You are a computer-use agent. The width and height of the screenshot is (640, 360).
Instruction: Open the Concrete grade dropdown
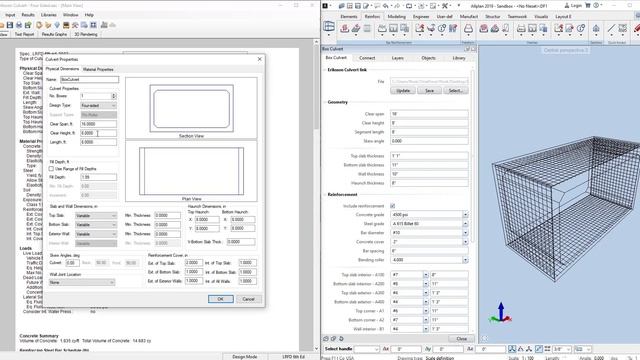click(x=465, y=215)
